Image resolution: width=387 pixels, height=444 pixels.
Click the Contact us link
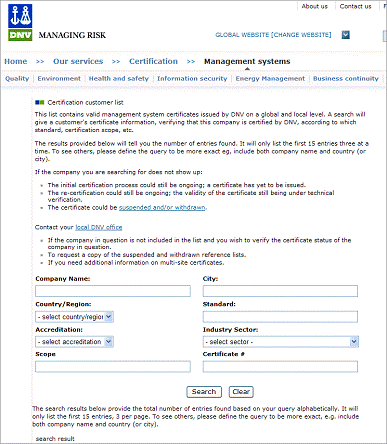pyautogui.click(x=355, y=6)
